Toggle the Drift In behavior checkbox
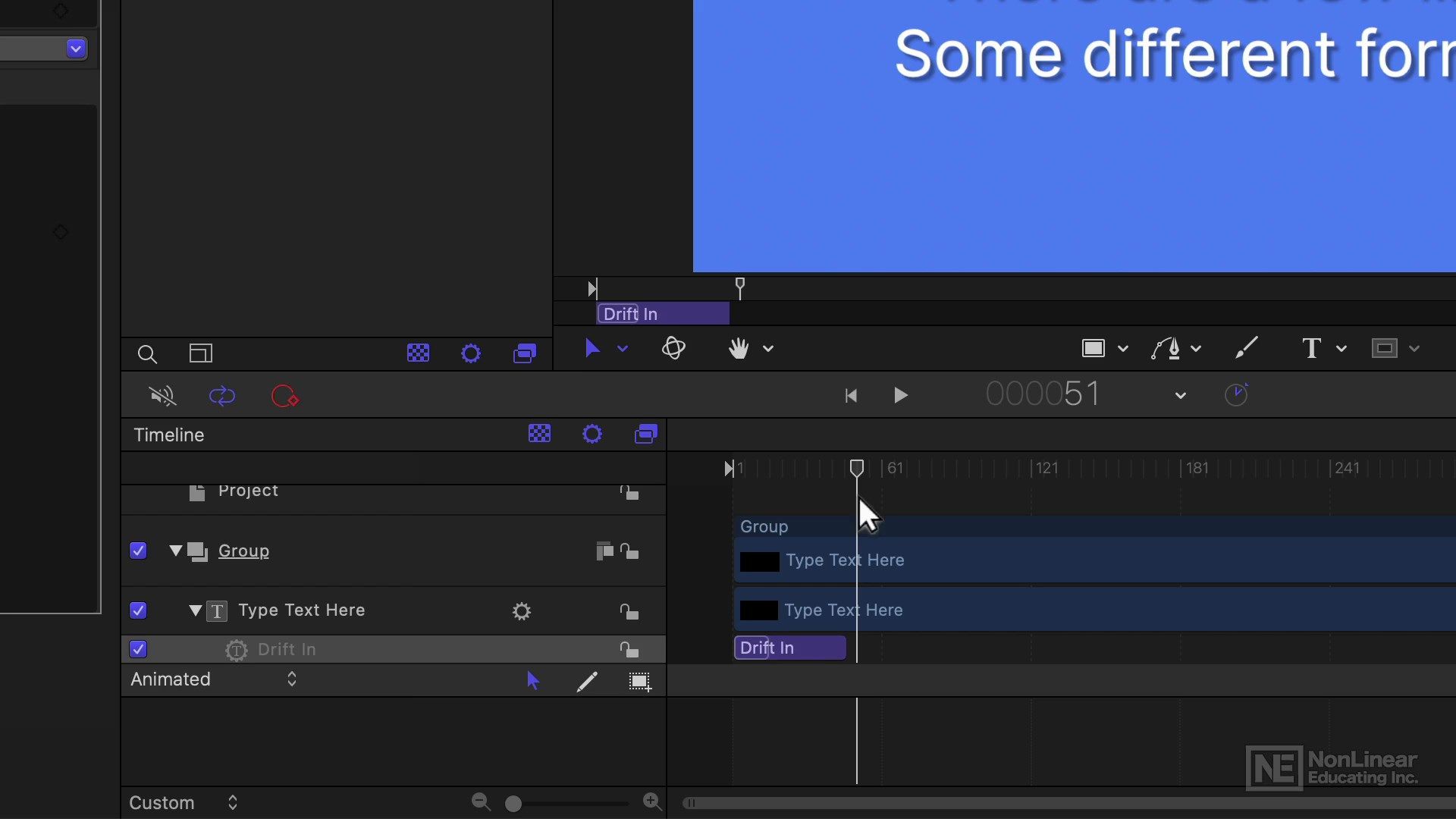 click(x=138, y=649)
